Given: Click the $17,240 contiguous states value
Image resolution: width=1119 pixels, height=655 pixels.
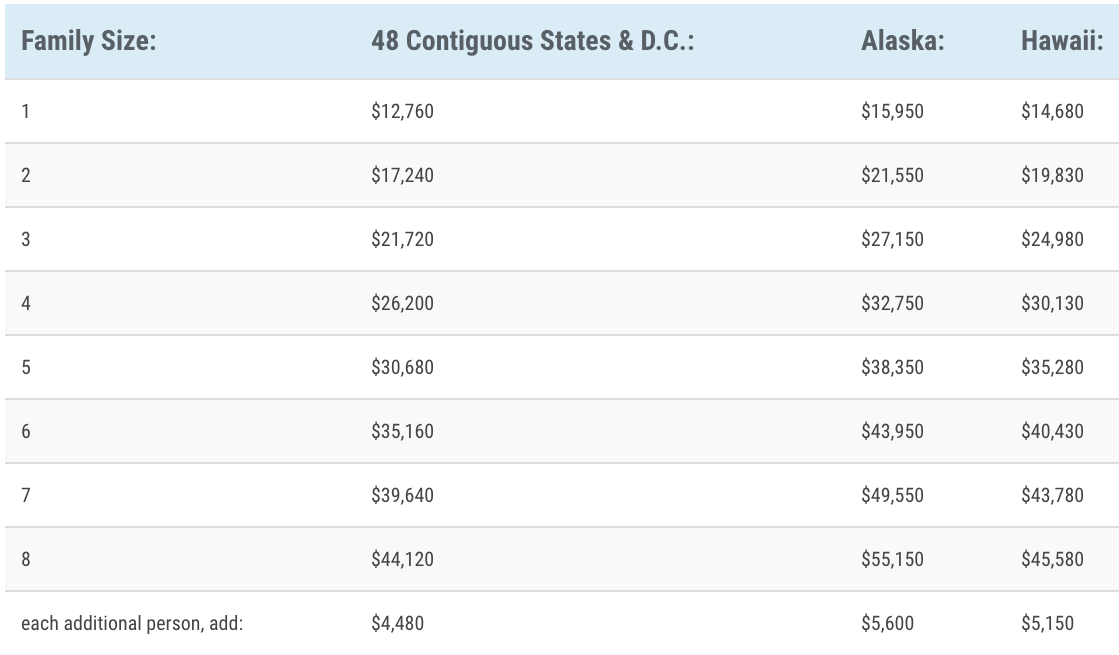Looking at the screenshot, I should click(402, 176).
